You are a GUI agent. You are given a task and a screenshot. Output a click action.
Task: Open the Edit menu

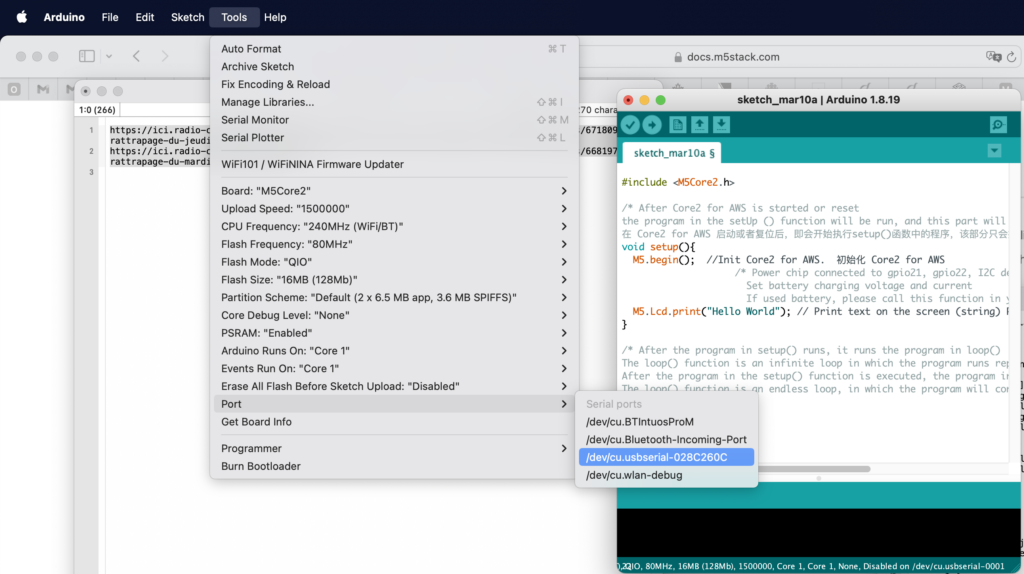tap(144, 18)
